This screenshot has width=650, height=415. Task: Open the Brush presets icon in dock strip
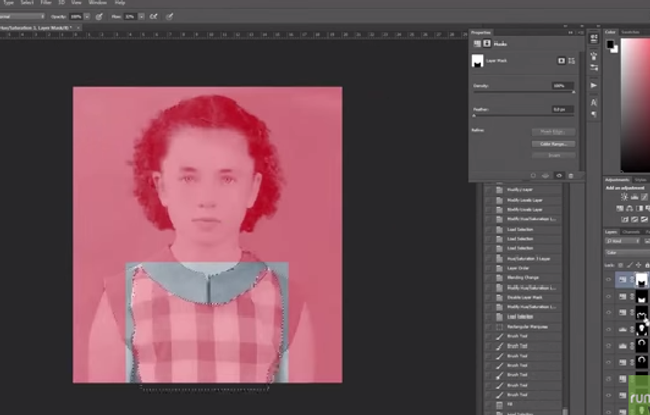pyautogui.click(x=594, y=56)
